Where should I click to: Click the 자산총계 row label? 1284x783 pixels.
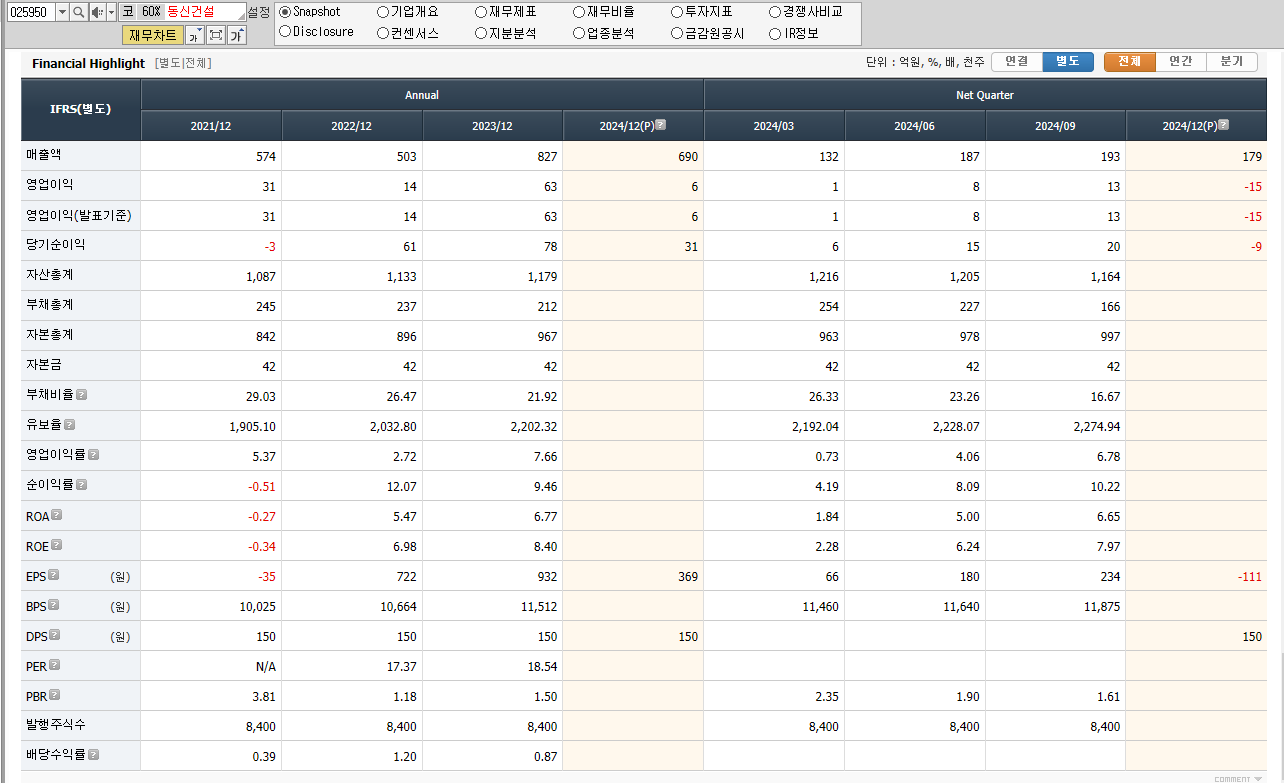(50, 275)
